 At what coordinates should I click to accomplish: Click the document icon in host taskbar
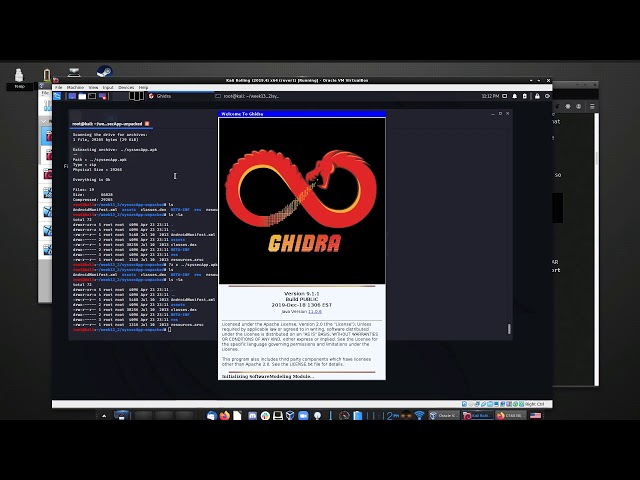[x=237, y=416]
